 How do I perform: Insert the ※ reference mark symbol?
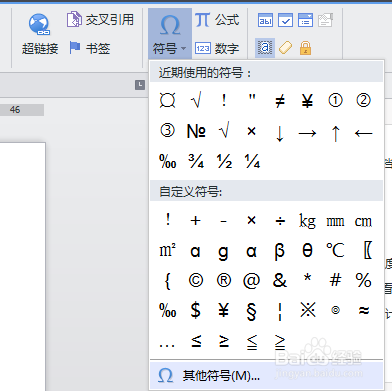[x=307, y=310]
